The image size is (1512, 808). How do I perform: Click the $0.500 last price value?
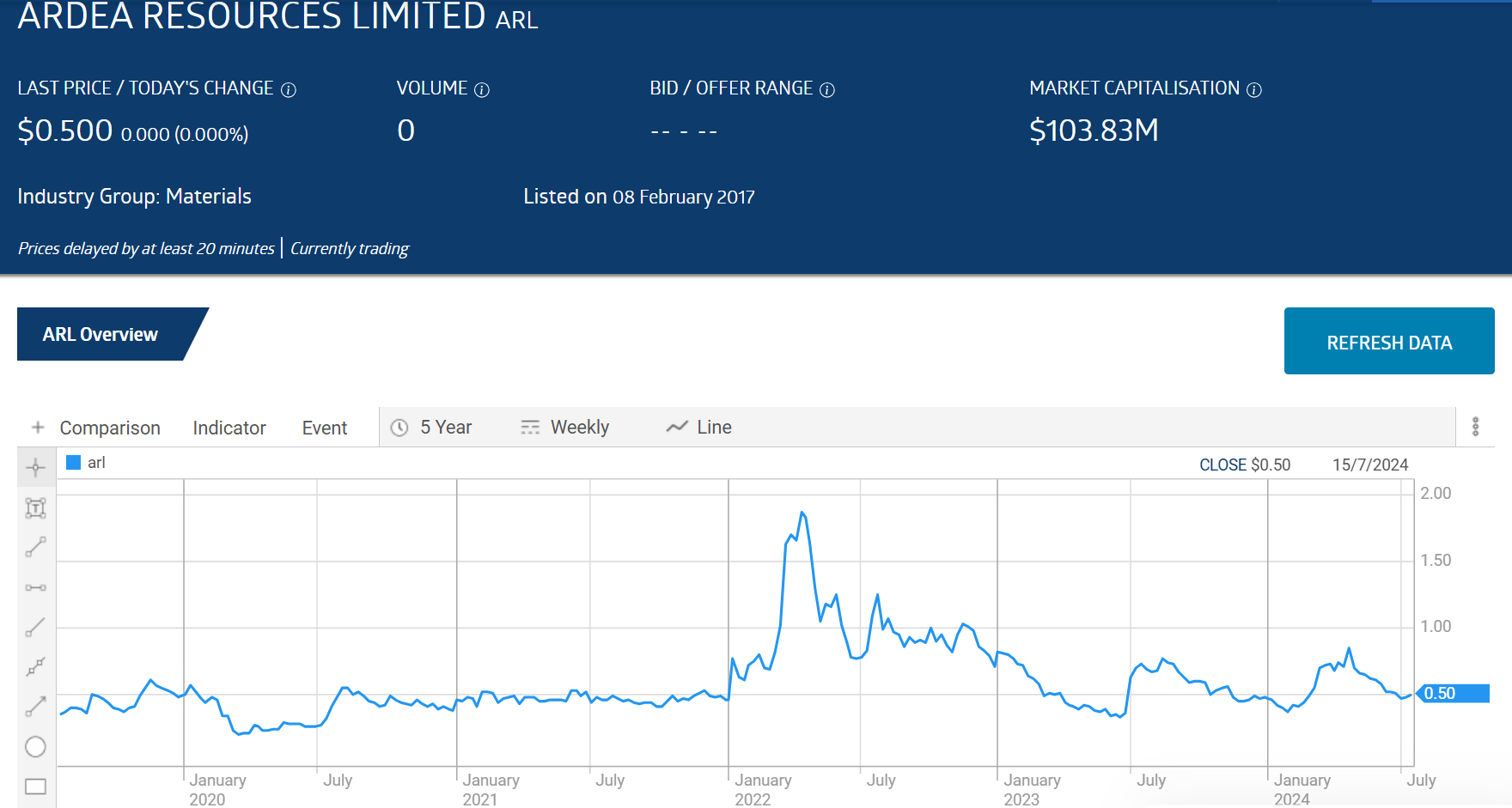[65, 131]
